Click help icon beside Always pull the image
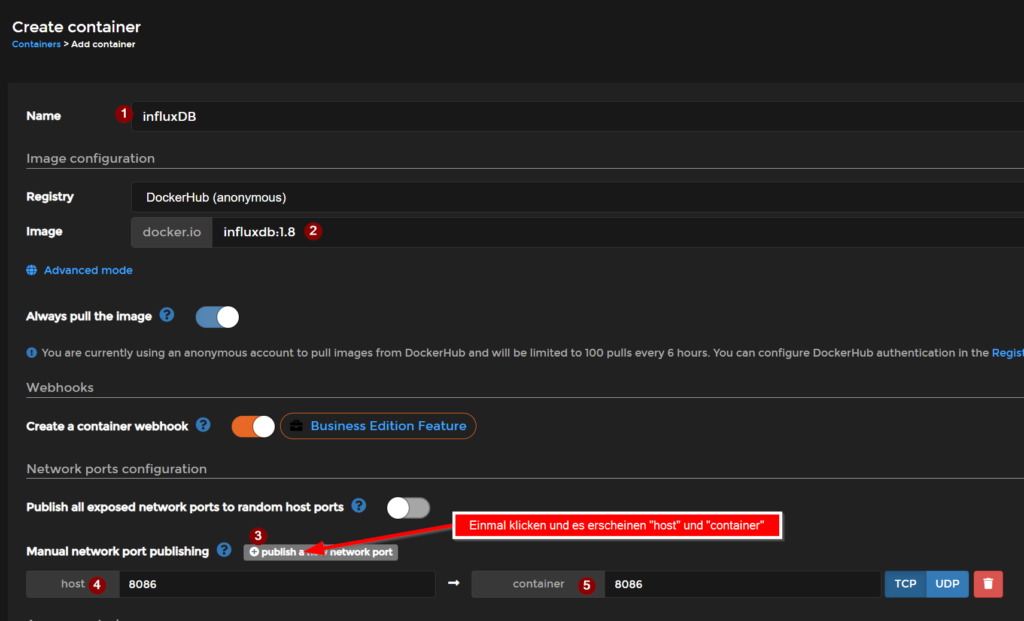This screenshot has height=621, width=1024. tap(167, 315)
